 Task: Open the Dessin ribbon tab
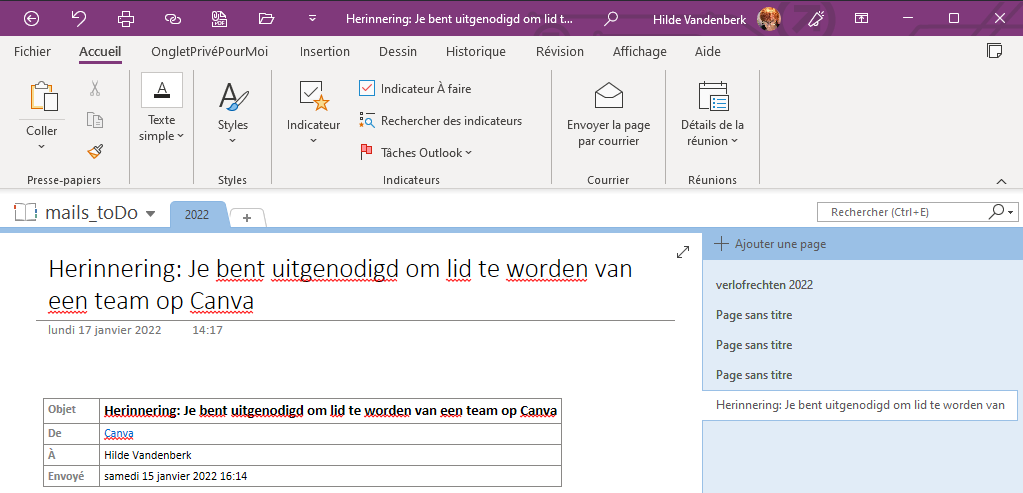(398, 52)
